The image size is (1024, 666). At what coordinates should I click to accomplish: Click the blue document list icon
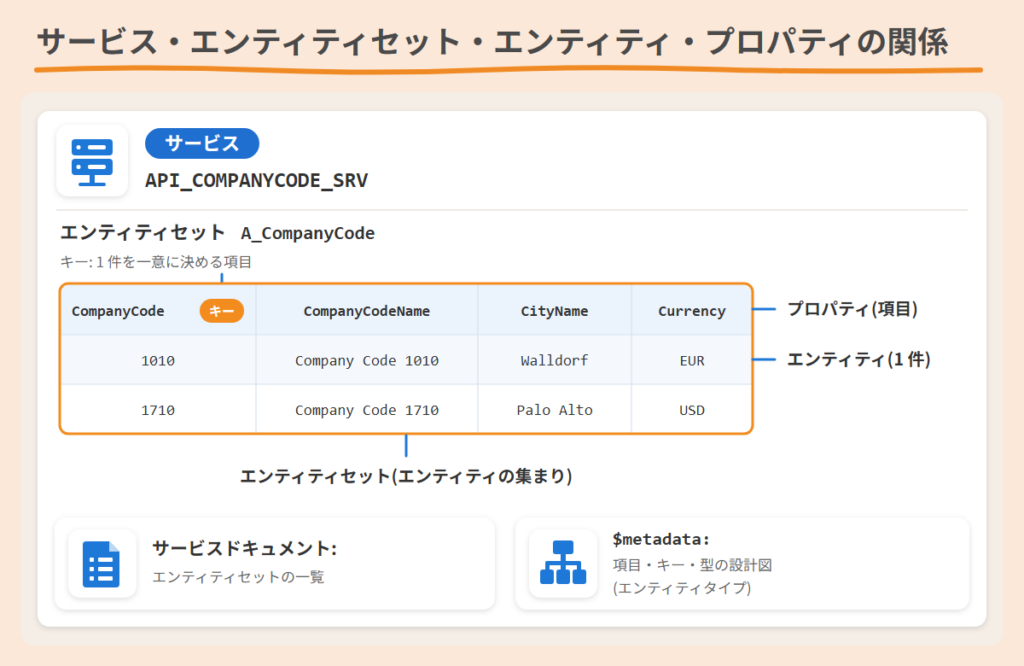coord(101,564)
